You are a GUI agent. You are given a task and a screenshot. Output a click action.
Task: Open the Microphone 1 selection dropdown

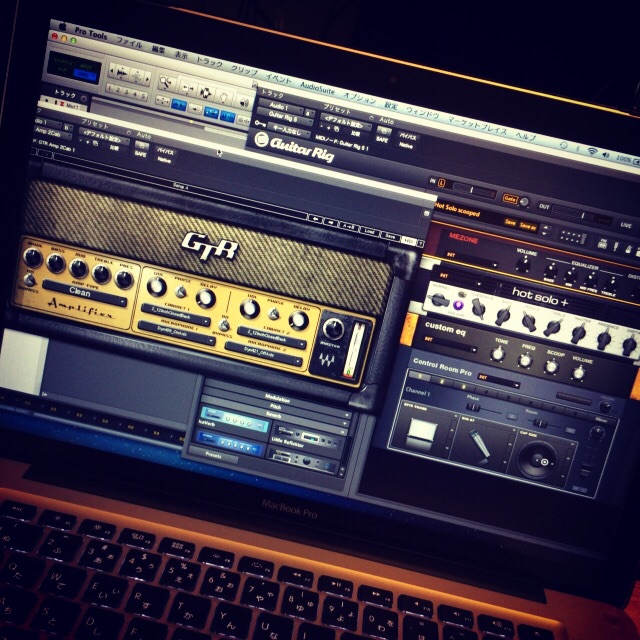(x=177, y=333)
